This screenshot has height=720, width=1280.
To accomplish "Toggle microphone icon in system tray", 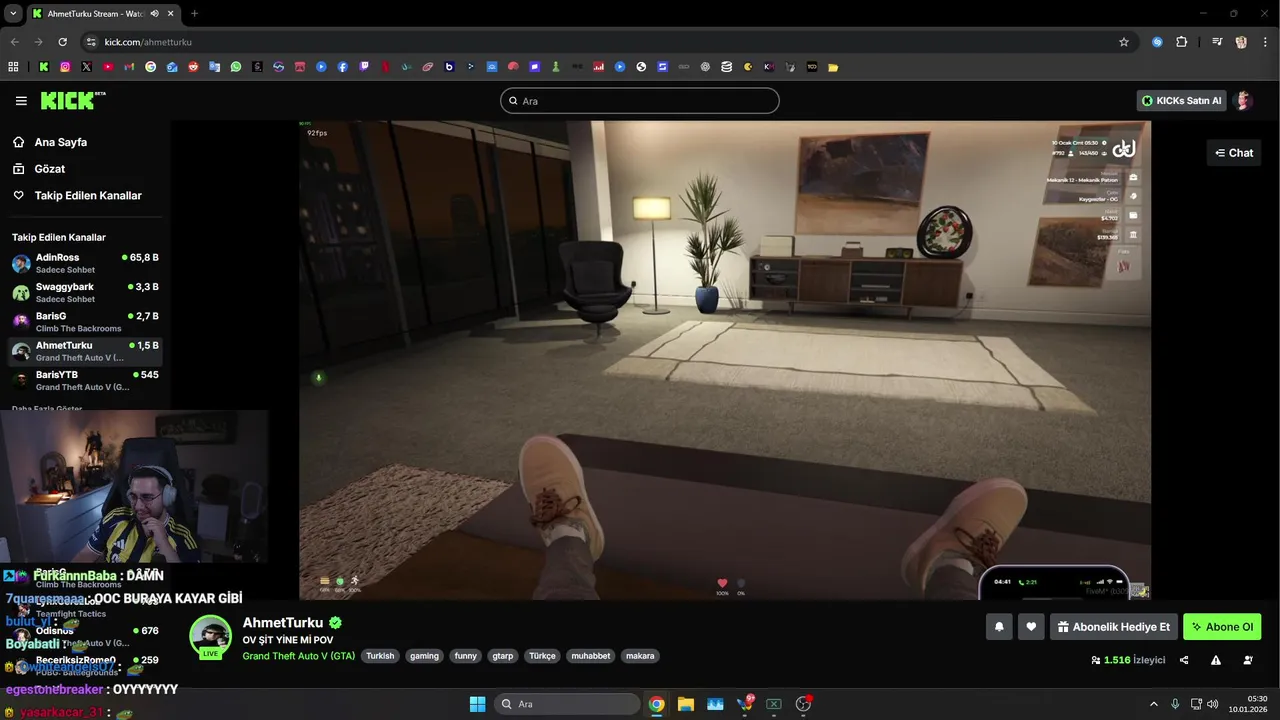I will point(1175,704).
